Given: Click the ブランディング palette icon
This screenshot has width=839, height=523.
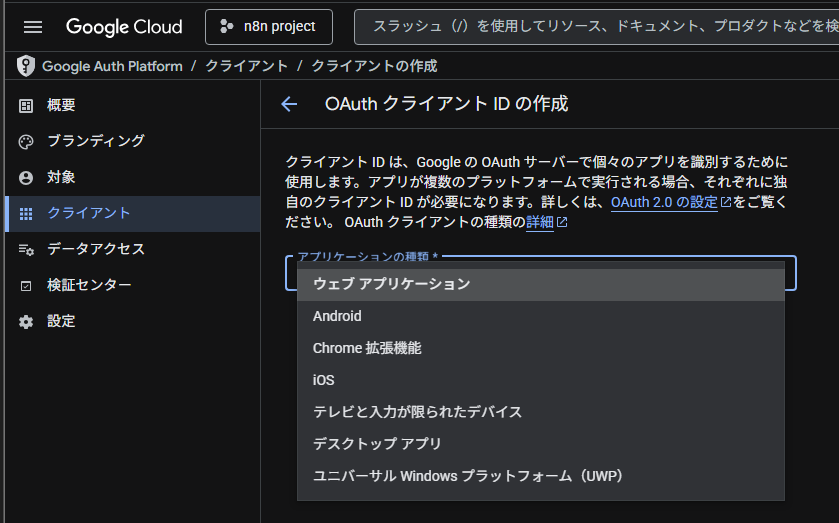Looking at the screenshot, I should (x=26, y=141).
